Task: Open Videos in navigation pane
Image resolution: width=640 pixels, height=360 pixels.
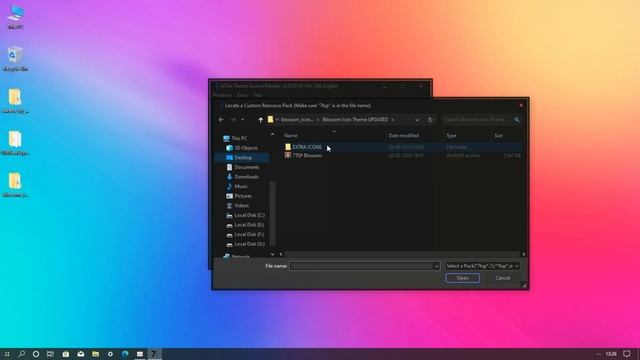Action: pos(241,205)
